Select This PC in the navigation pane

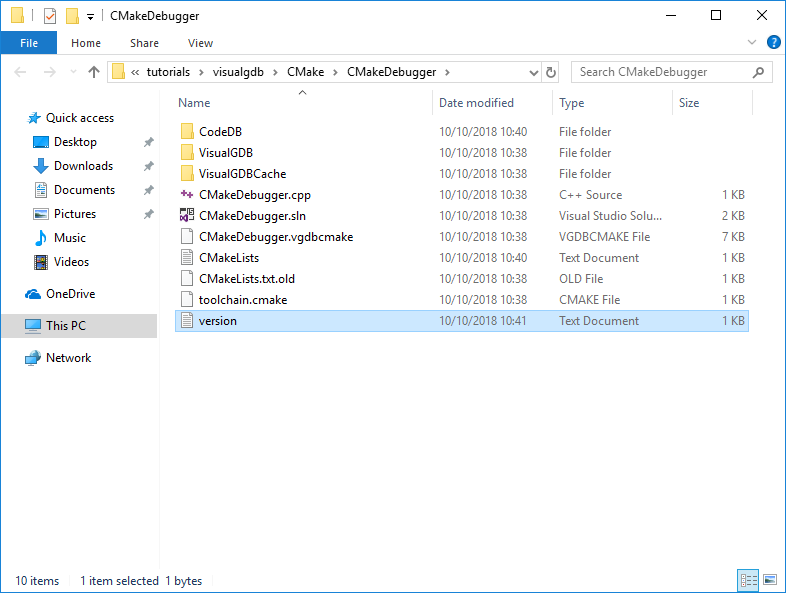click(x=80, y=326)
